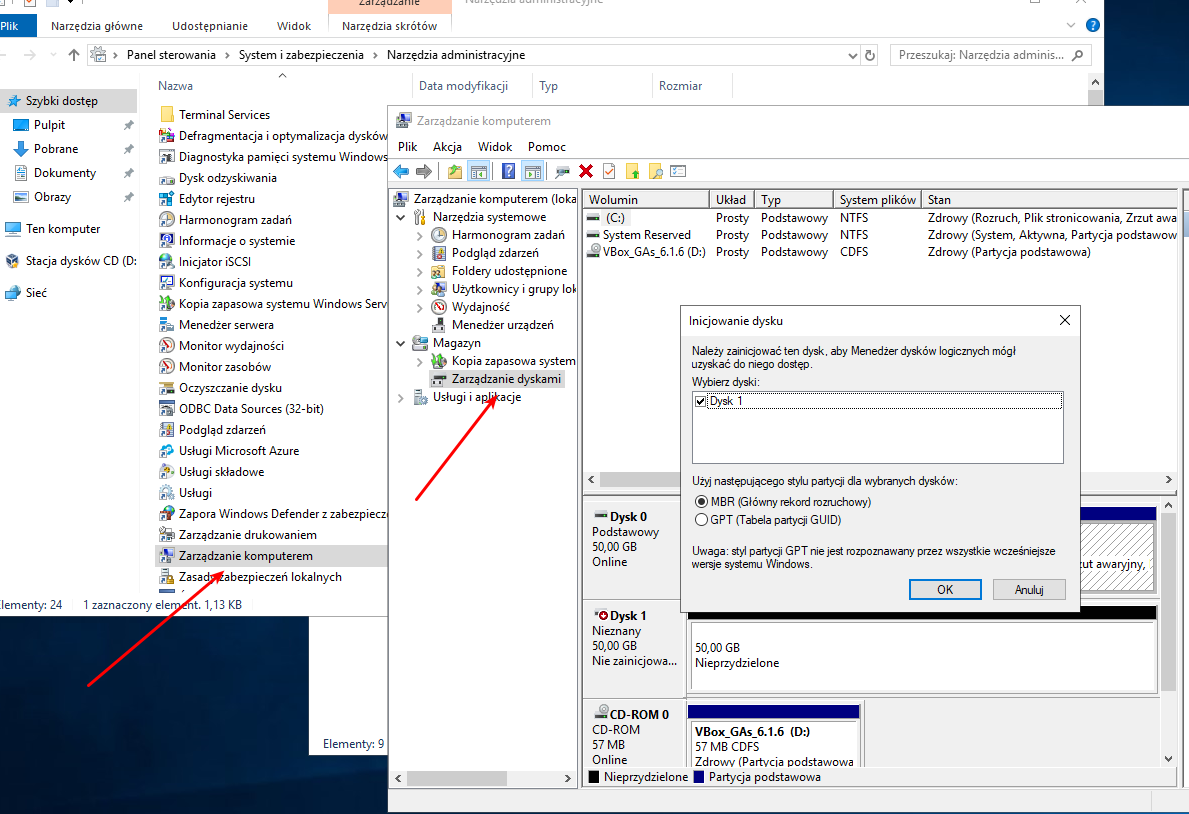Toggle the Show/Hide Action Pane toolbar icon
1189x814 pixels.
[533, 171]
